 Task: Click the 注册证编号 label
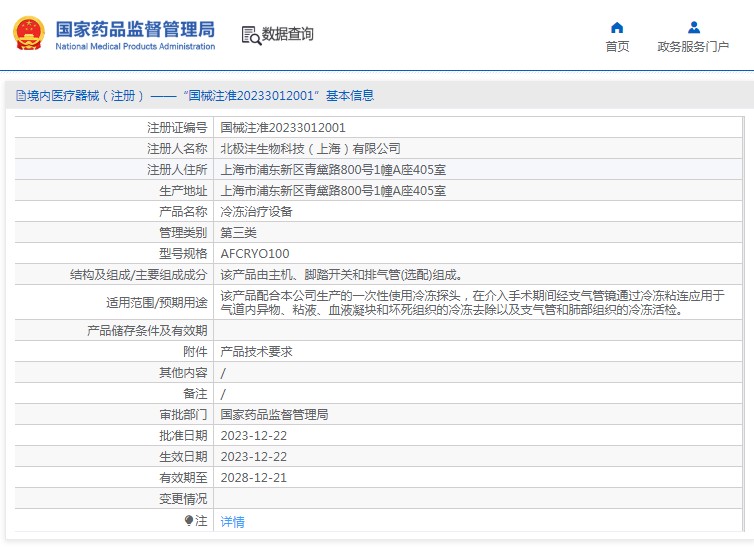(177, 127)
